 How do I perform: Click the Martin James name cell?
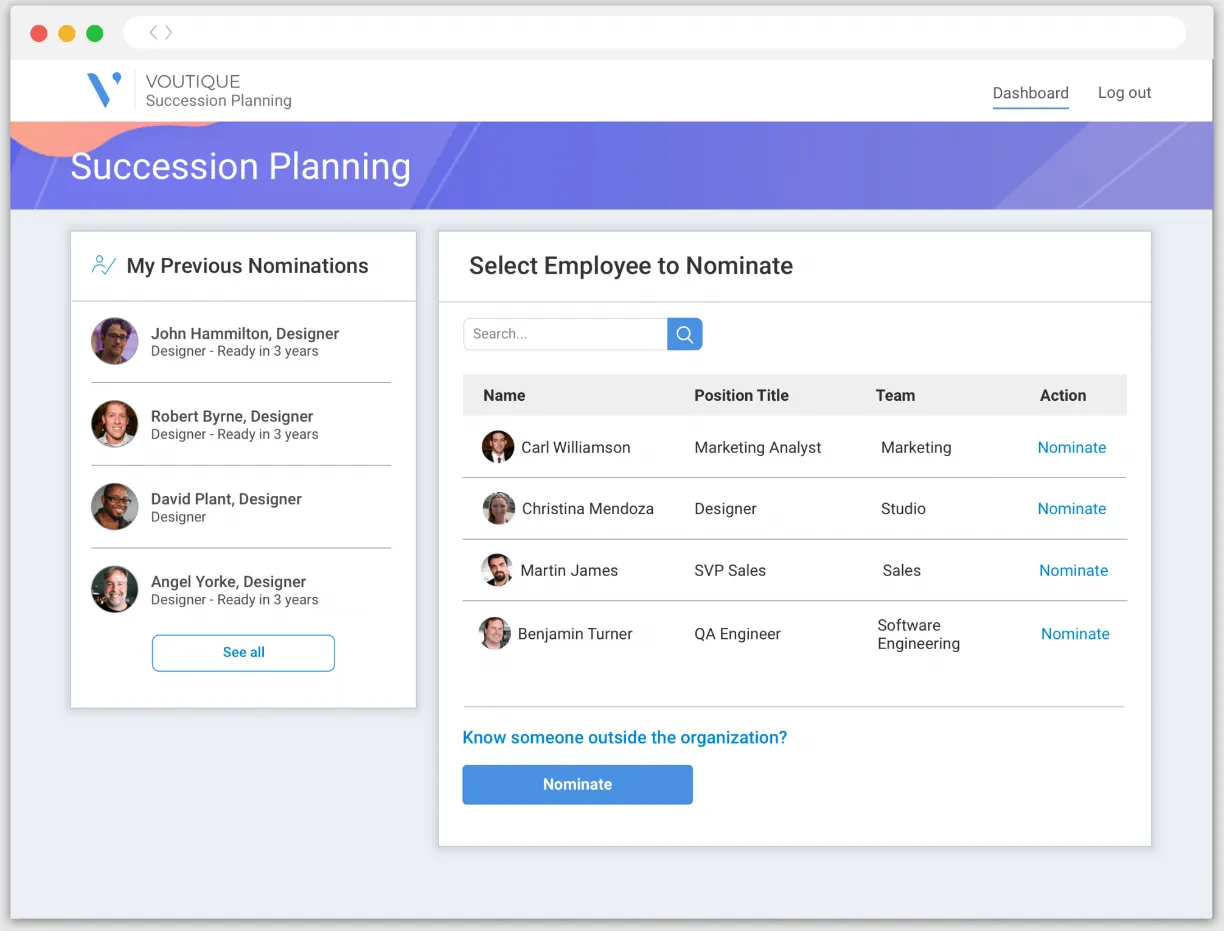point(569,570)
